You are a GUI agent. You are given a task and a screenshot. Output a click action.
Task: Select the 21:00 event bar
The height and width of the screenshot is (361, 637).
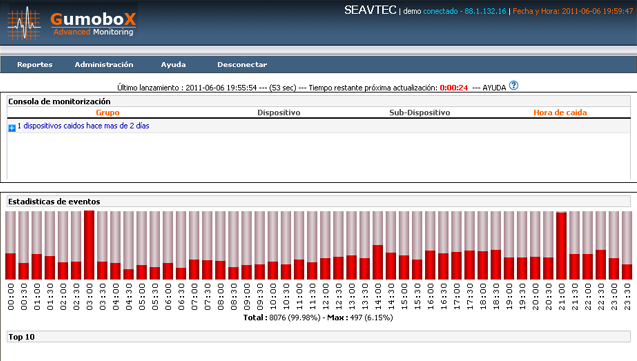(x=561, y=245)
